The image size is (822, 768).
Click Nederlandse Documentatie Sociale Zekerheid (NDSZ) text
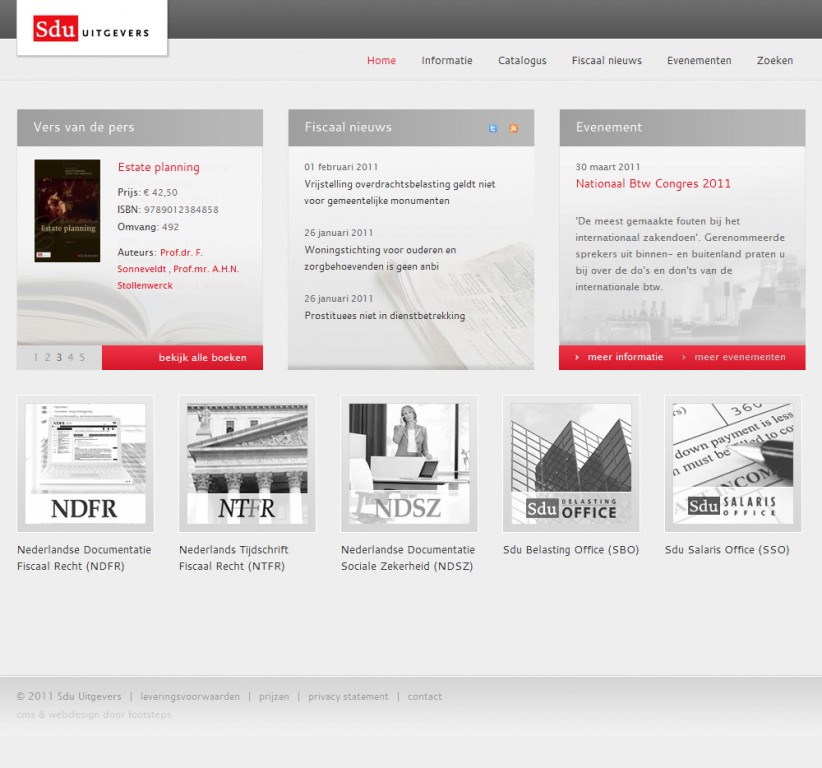pos(408,558)
